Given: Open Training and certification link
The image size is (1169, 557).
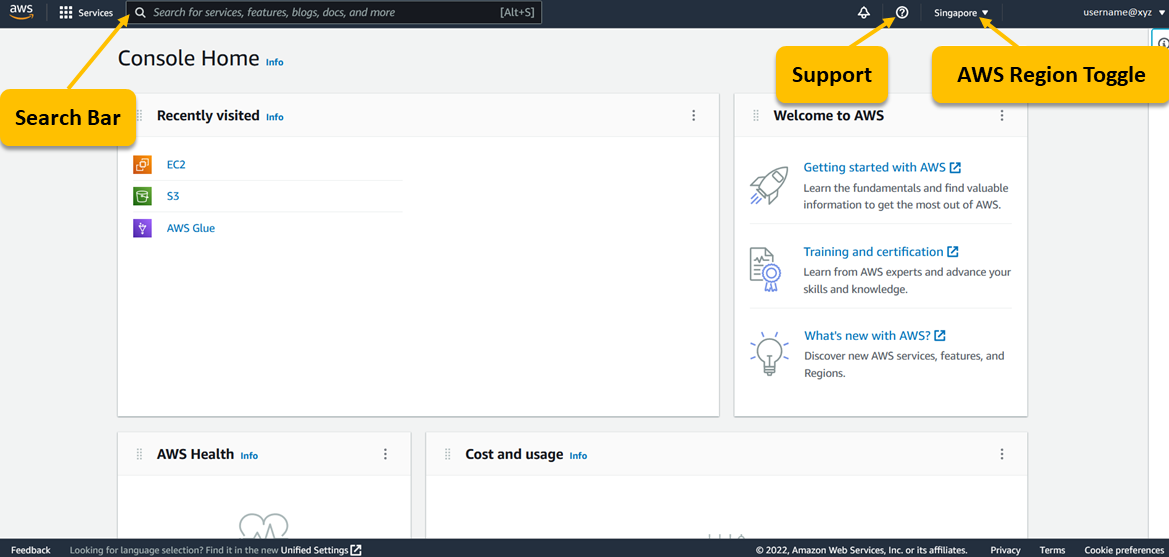Looking at the screenshot, I should coord(880,252).
